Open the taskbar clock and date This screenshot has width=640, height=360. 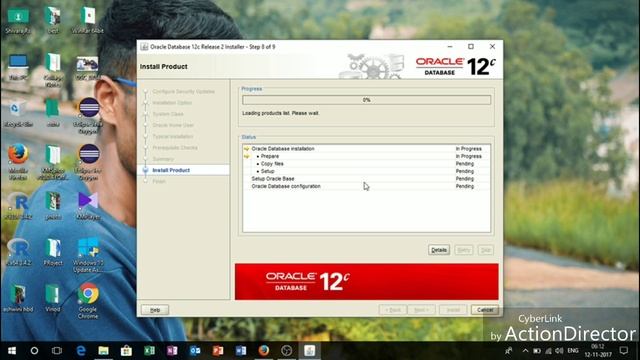tap(598, 351)
